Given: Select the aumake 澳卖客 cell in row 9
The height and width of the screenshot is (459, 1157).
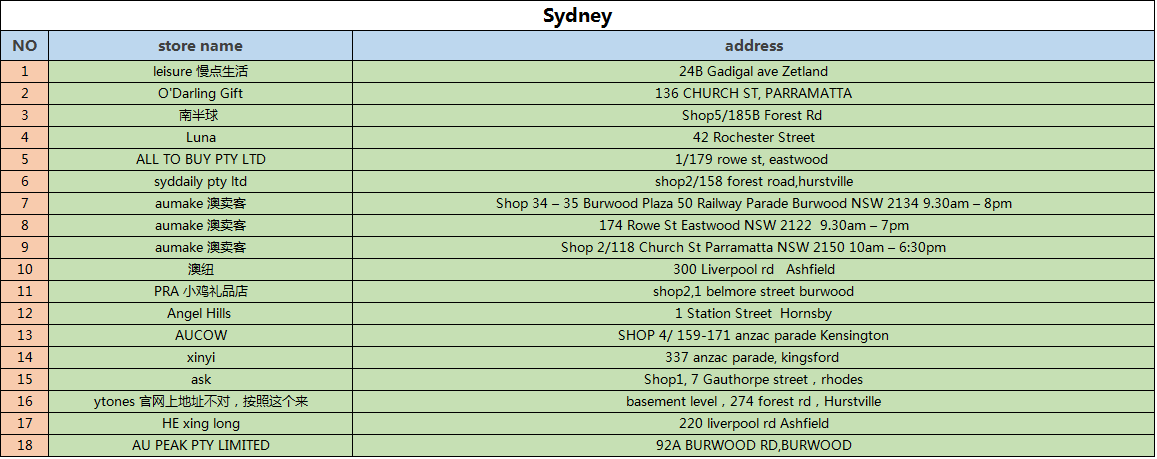Looking at the screenshot, I should pyautogui.click(x=200, y=247).
